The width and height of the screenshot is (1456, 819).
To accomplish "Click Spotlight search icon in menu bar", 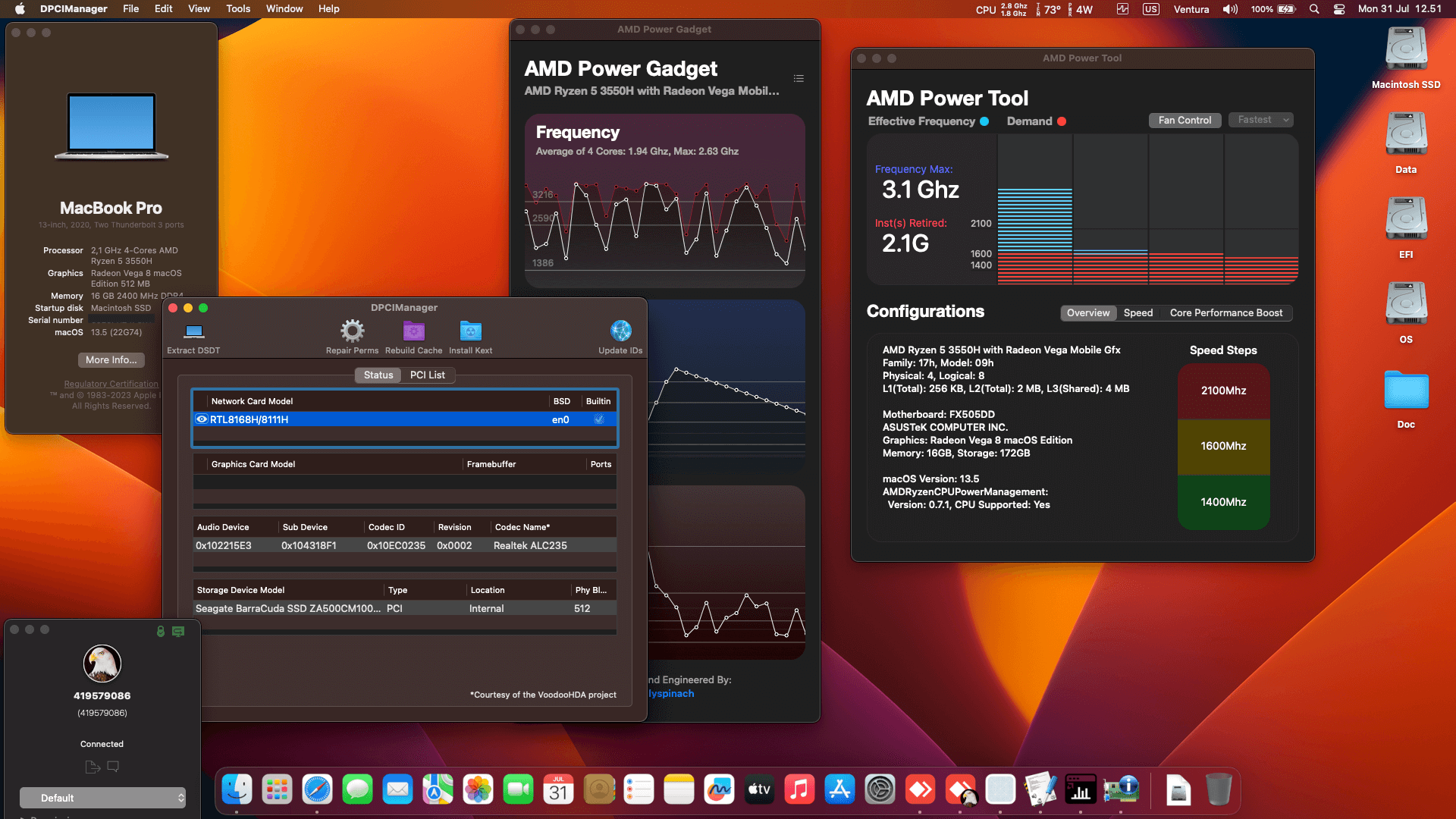I will tap(1314, 9).
